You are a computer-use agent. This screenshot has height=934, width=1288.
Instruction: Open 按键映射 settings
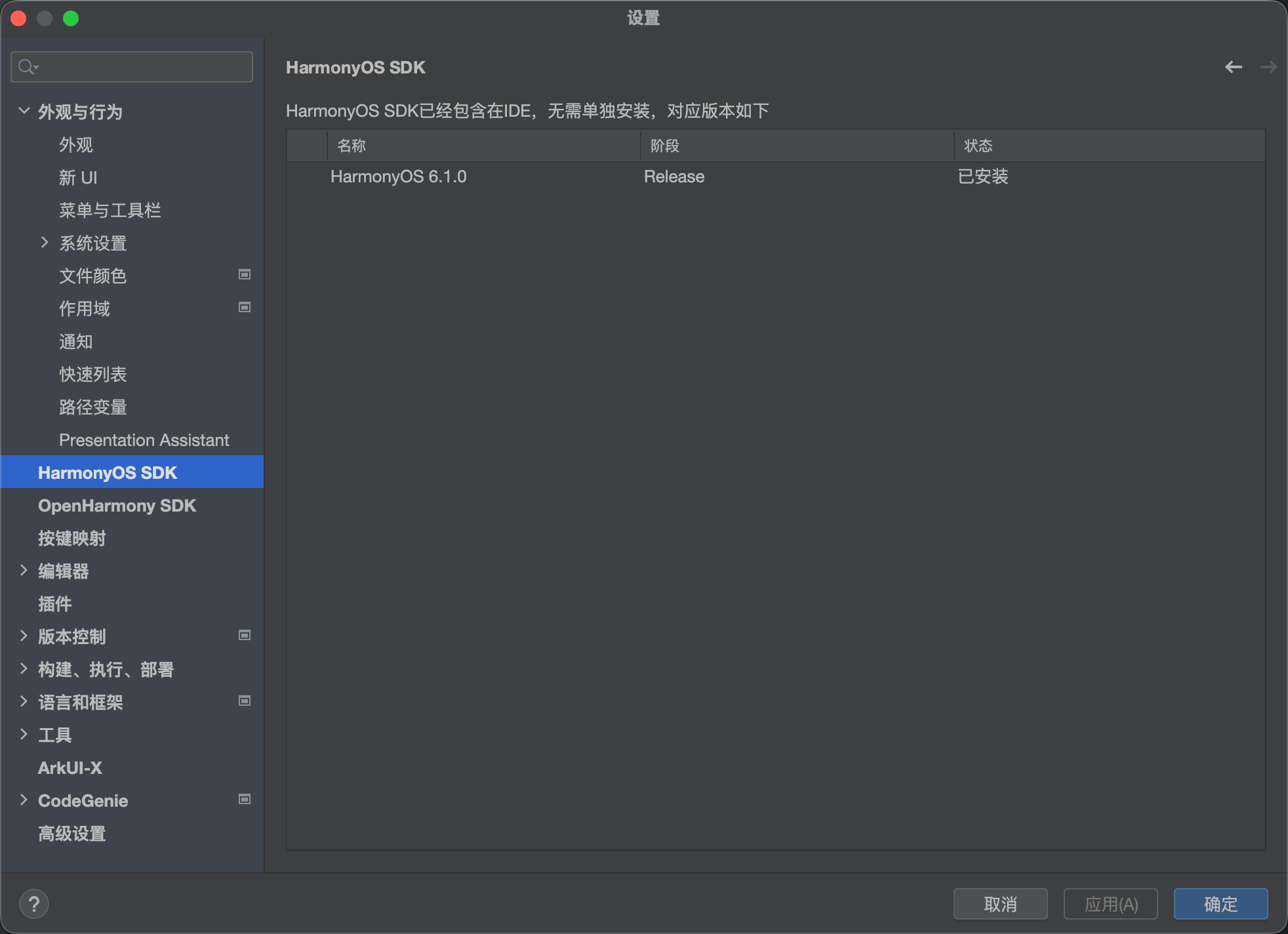[72, 538]
